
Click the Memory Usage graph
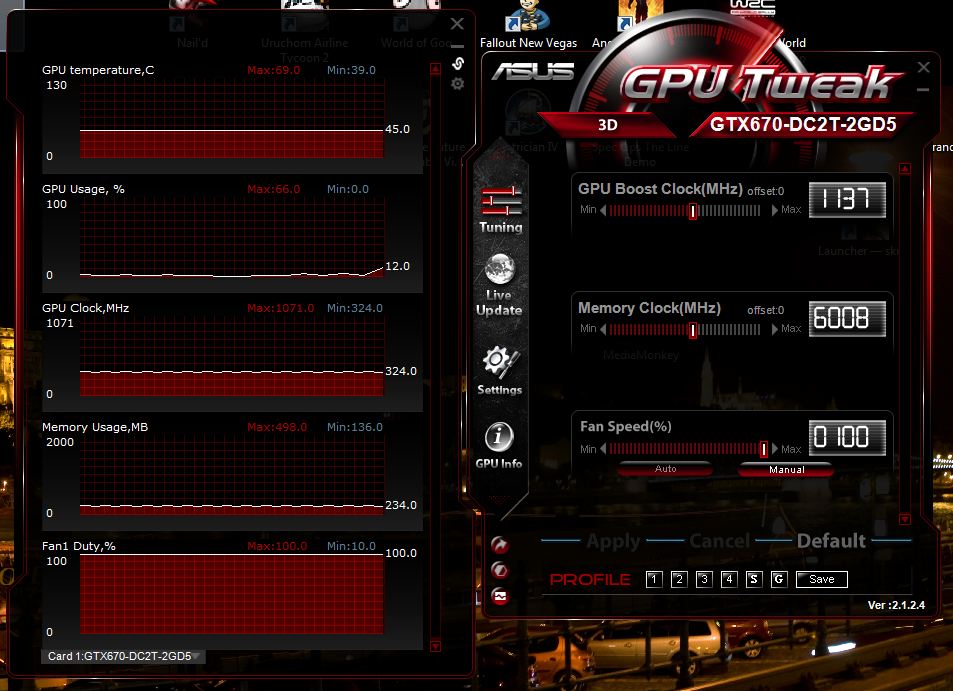pos(232,477)
